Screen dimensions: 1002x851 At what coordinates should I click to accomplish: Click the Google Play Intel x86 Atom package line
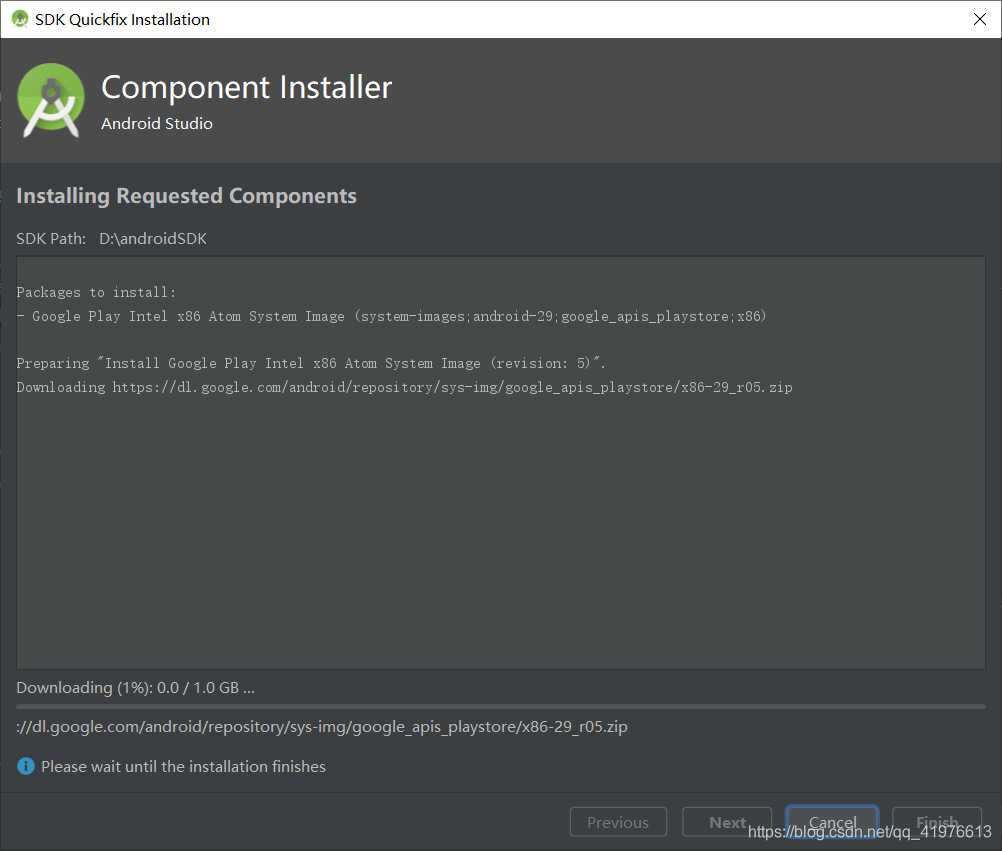point(392,316)
